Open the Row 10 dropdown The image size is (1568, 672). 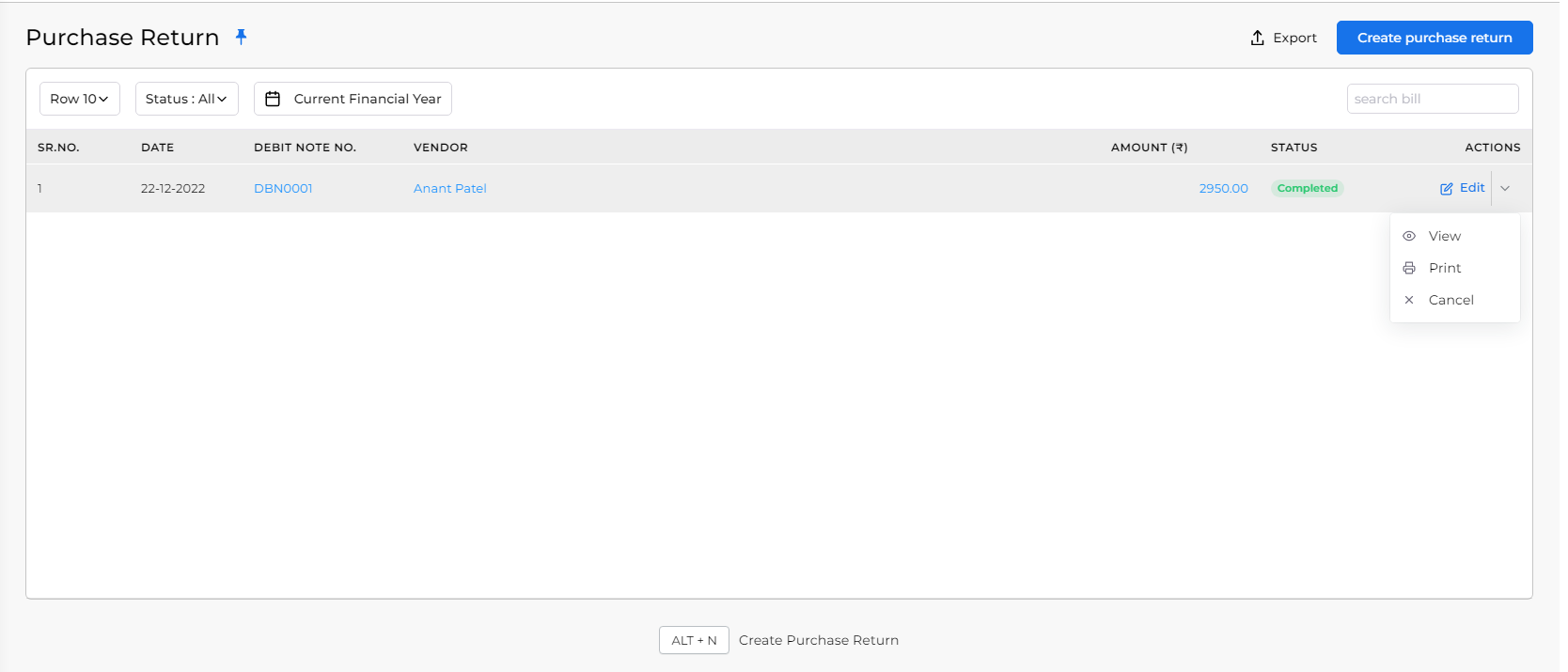(80, 99)
